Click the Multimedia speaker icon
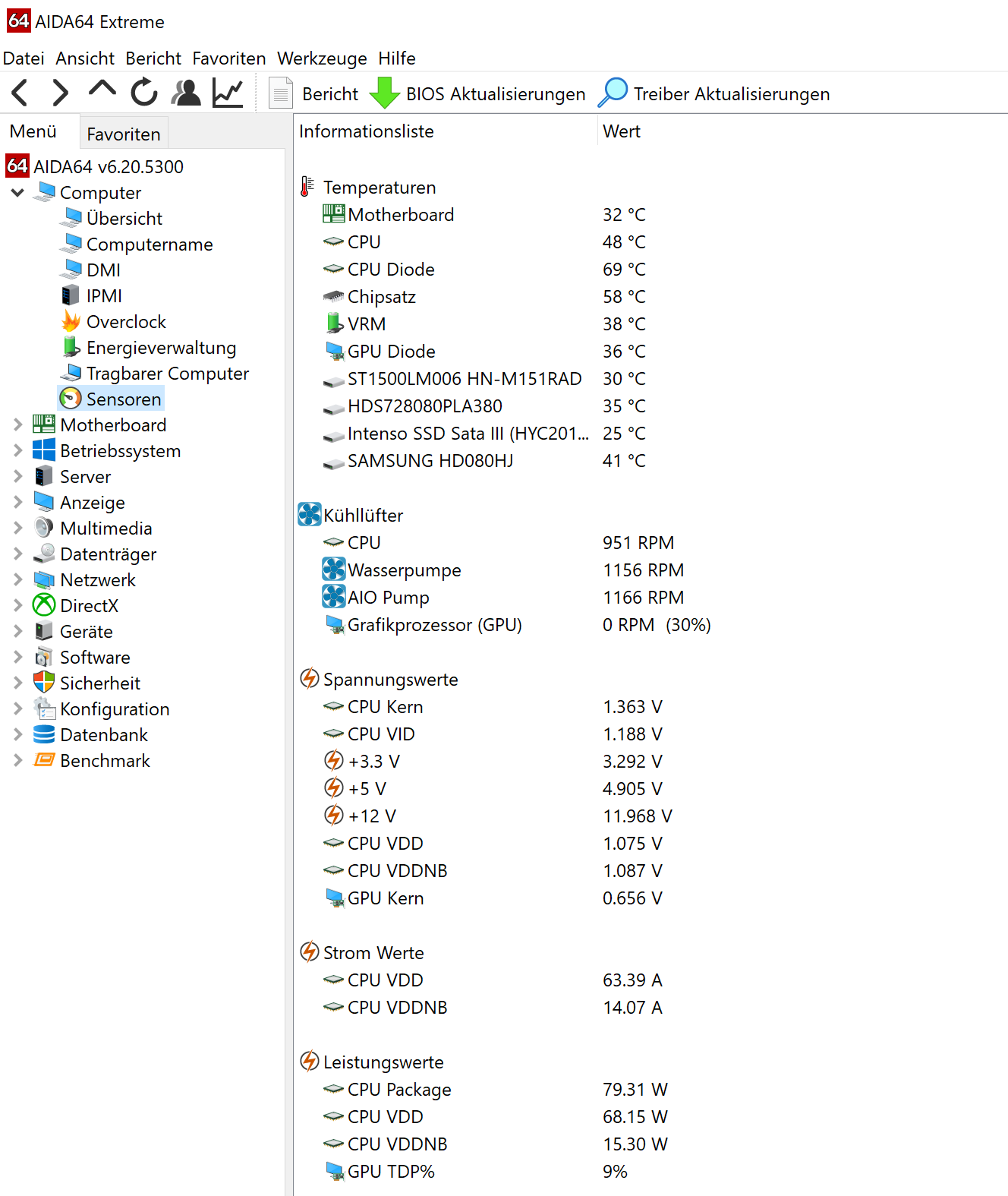This screenshot has width=1008, height=1196. pos(44,528)
